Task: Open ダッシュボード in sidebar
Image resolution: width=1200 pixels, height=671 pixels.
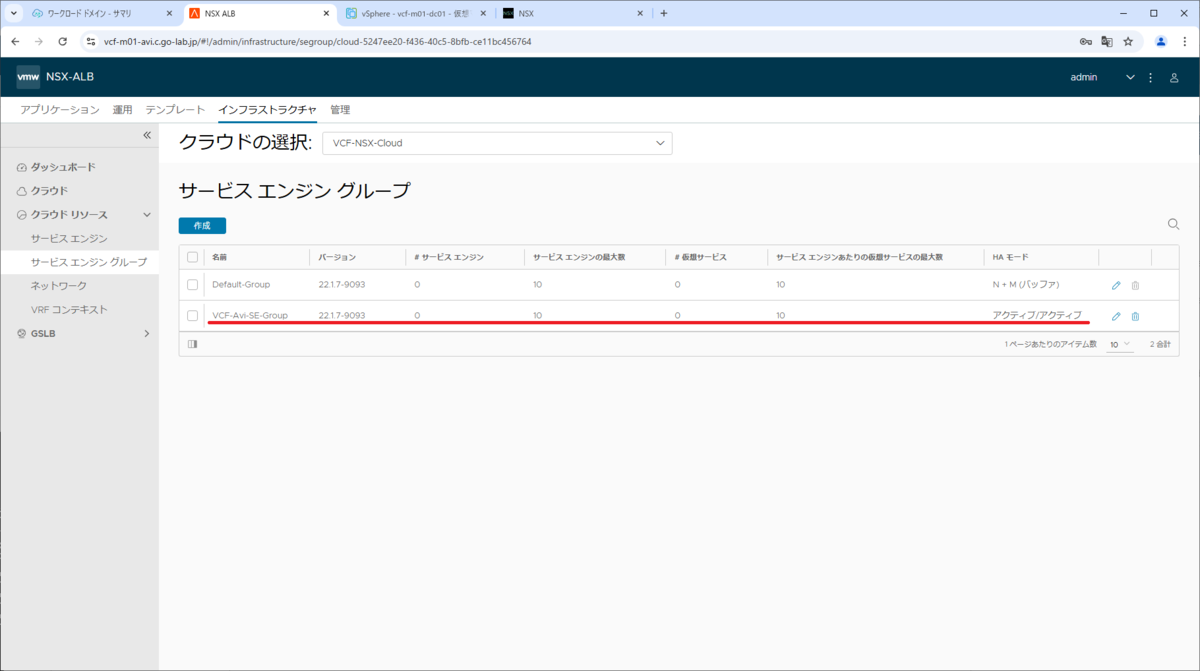Action: [x=63, y=167]
